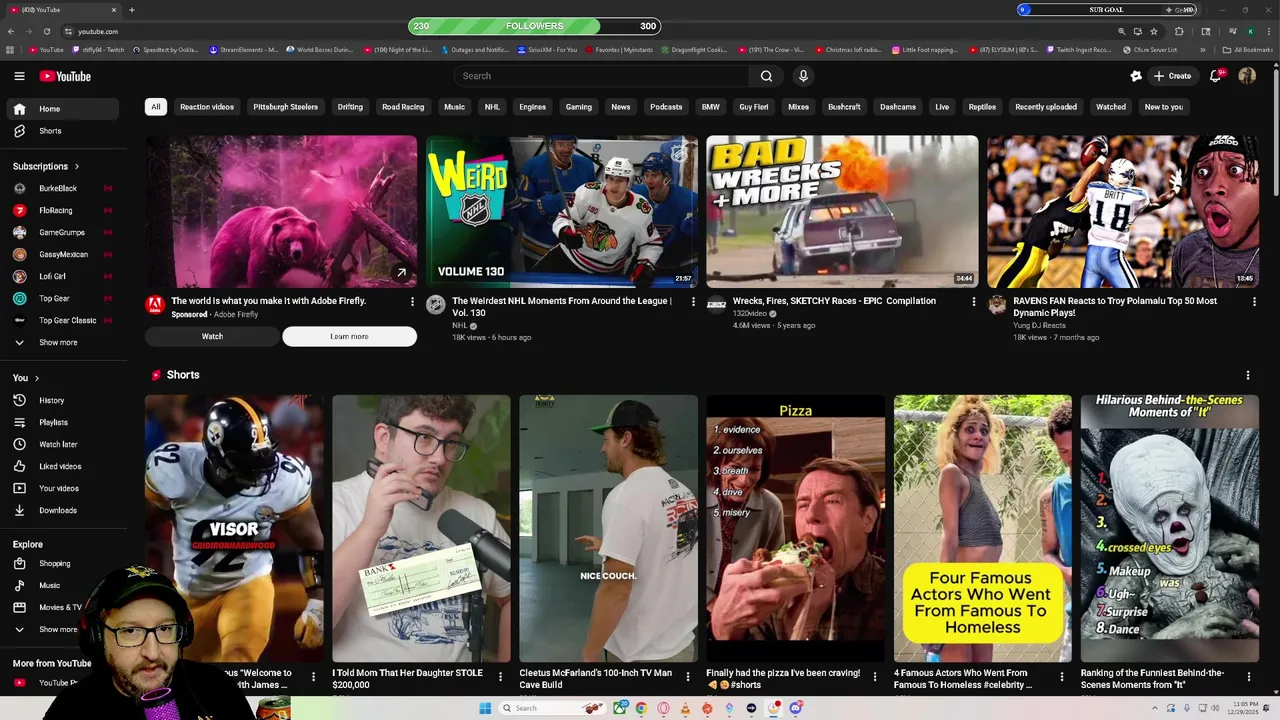Image resolution: width=1280 pixels, height=720 pixels.
Task: Select New to you filter chip
Action: pos(1163,107)
